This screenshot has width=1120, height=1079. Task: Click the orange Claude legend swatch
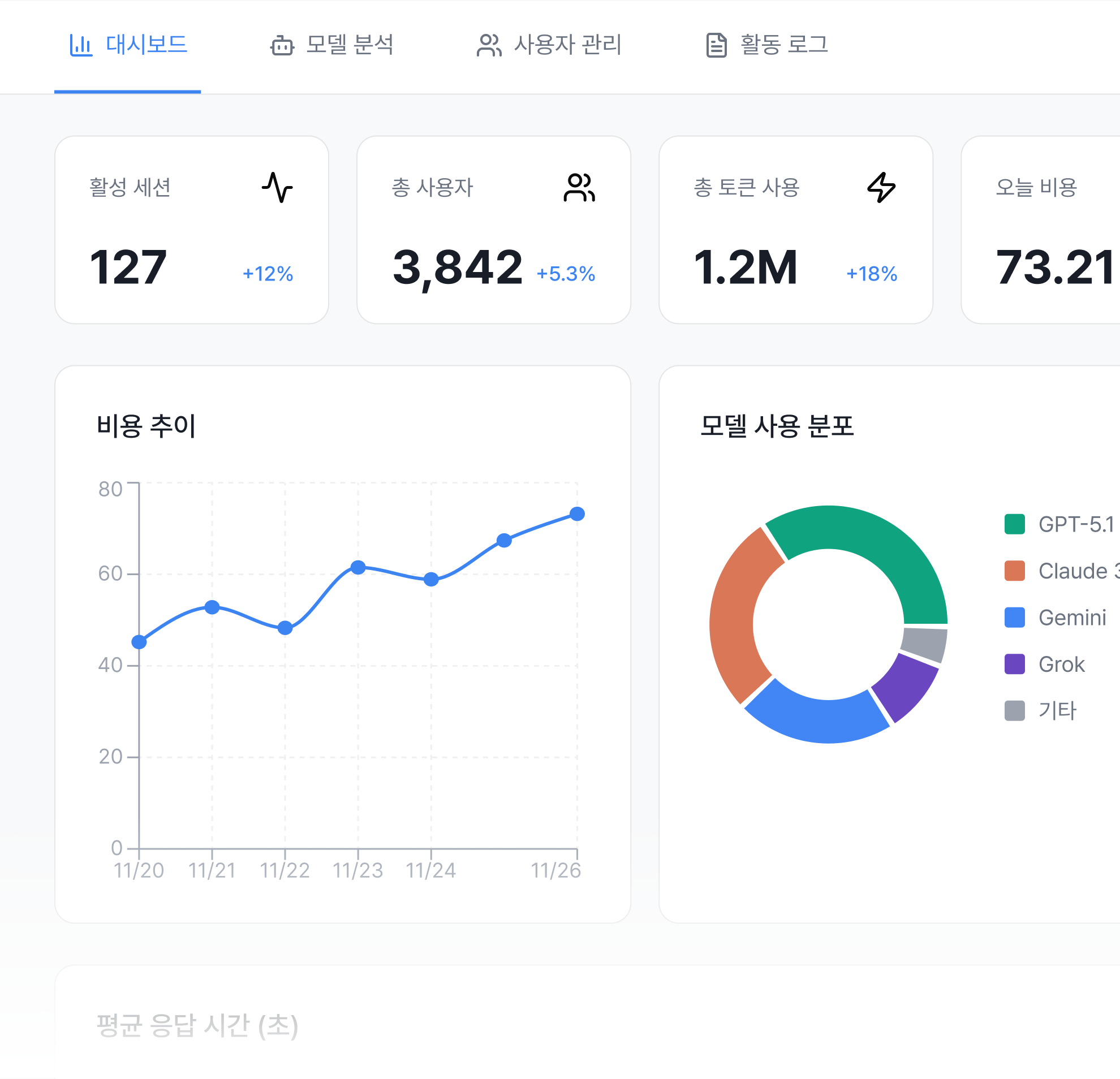tap(1014, 571)
